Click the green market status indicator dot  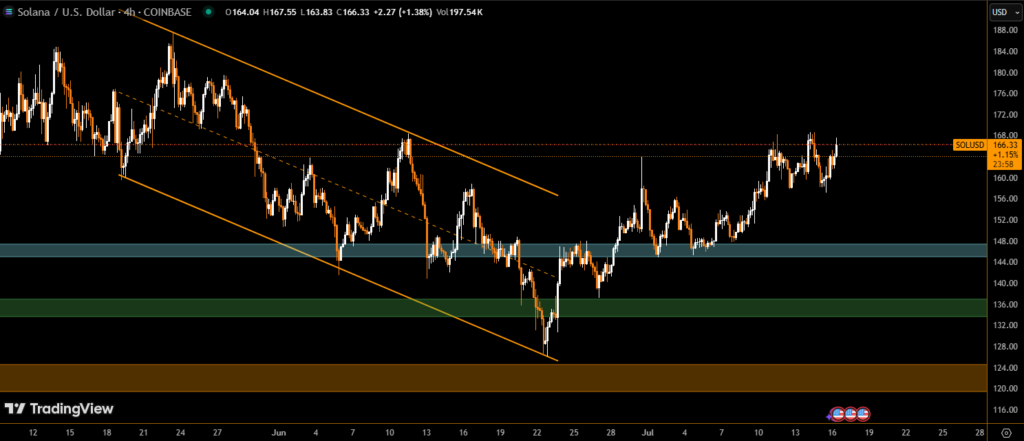pyautogui.click(x=207, y=12)
